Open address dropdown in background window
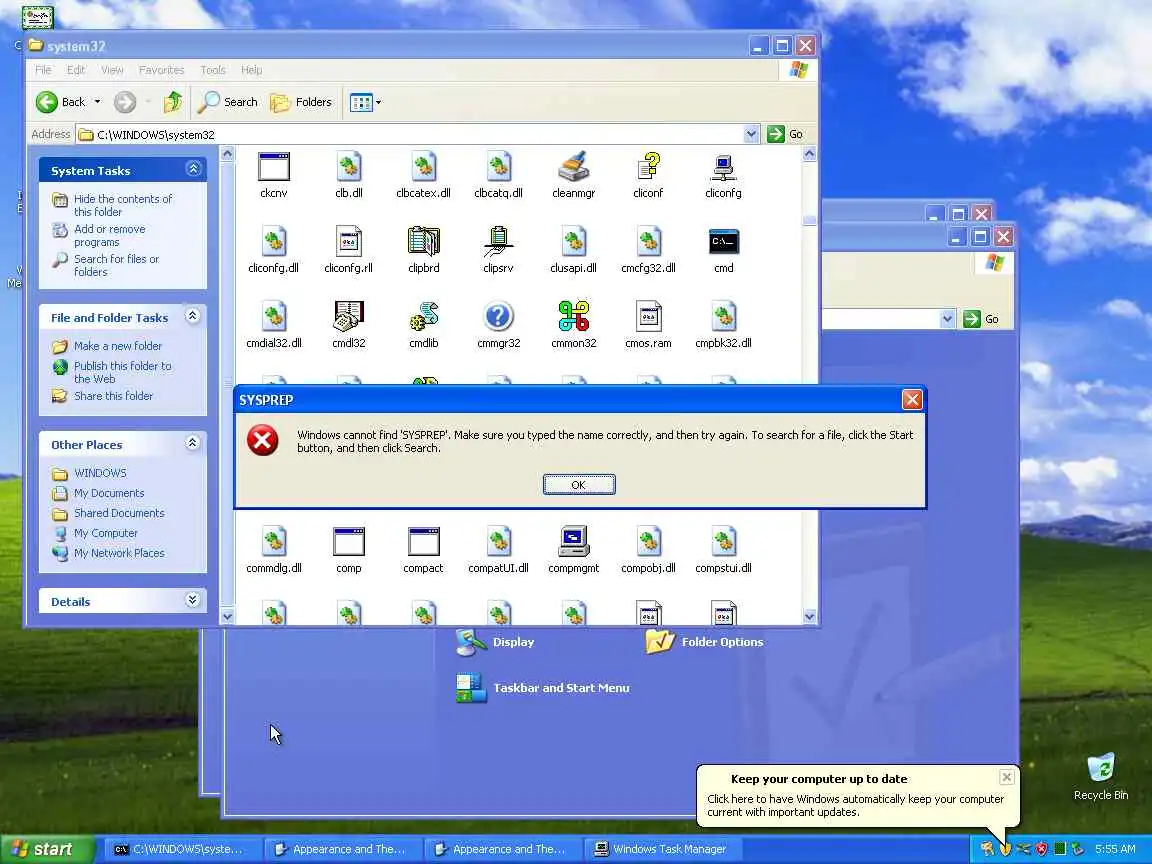The height and width of the screenshot is (864, 1152). pos(947,319)
